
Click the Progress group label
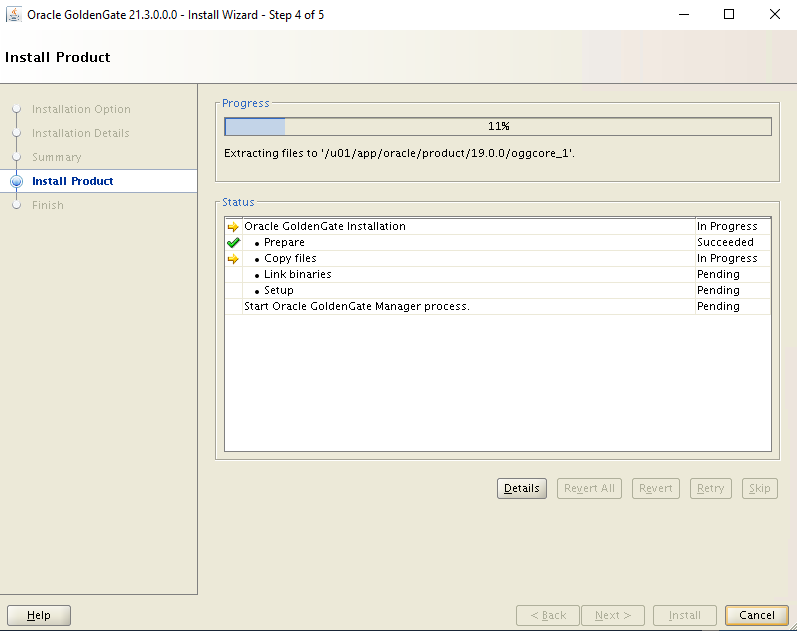pos(246,103)
